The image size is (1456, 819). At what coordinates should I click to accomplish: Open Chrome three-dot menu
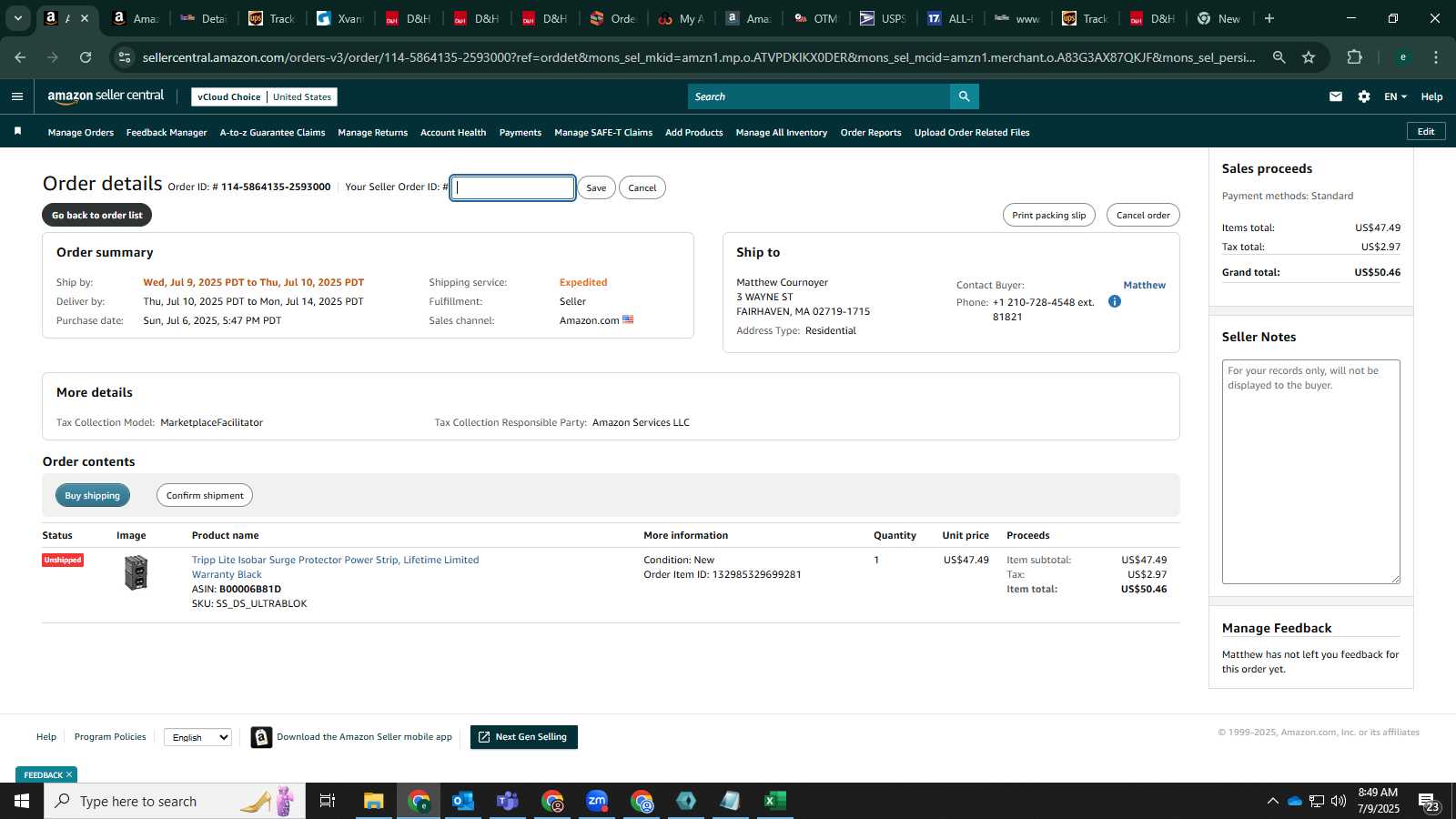tap(1436, 57)
